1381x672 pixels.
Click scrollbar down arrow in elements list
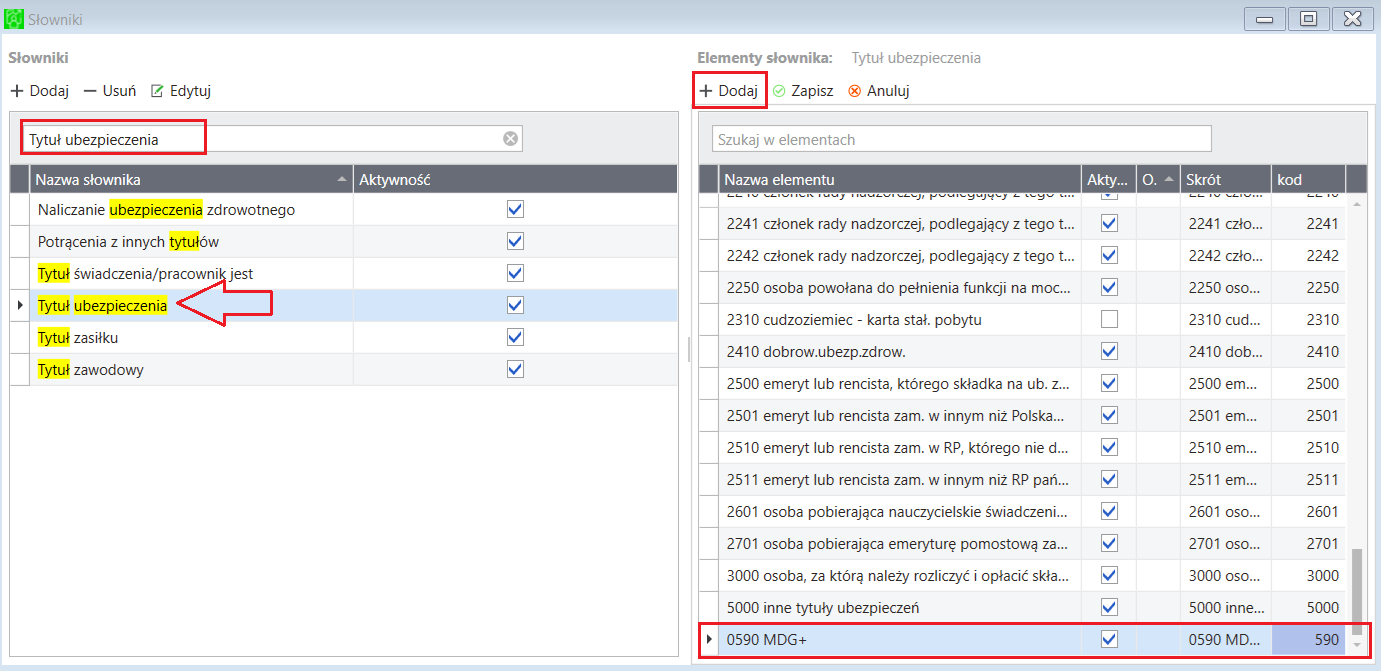click(x=1357, y=643)
